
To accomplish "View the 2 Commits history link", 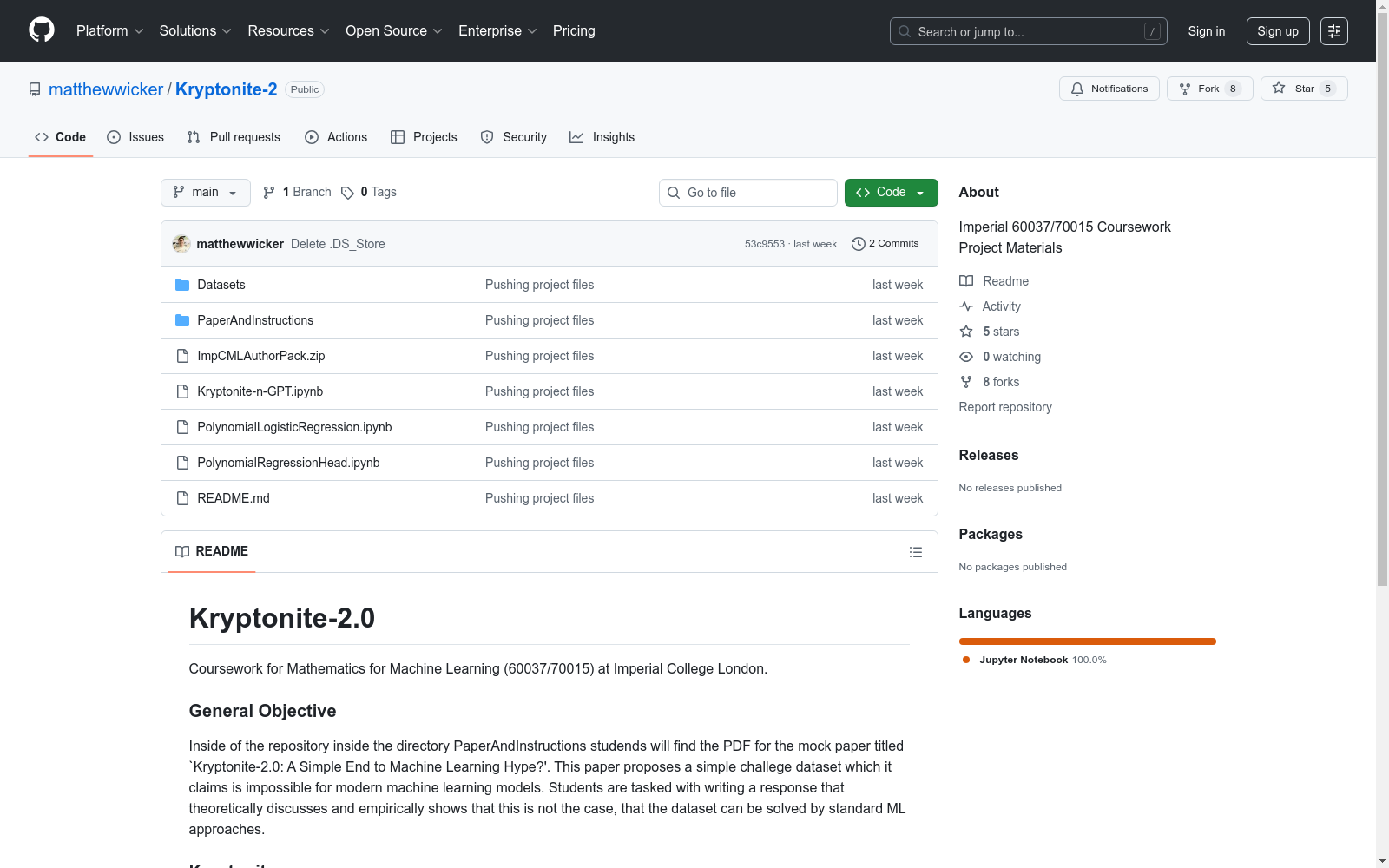I will [885, 244].
